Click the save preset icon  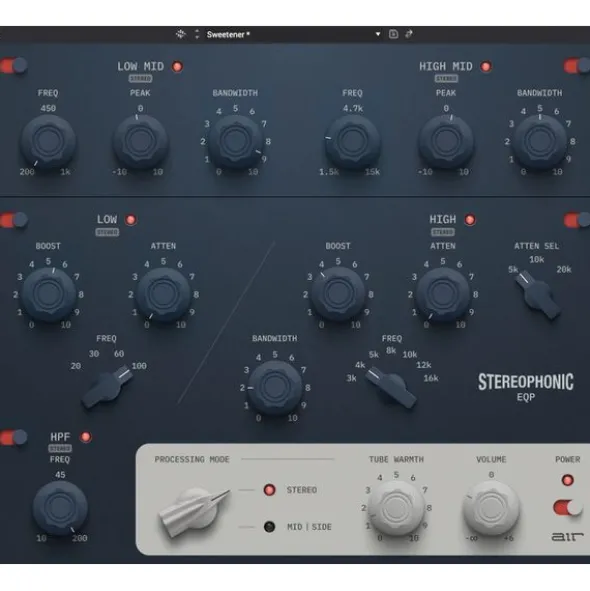pyautogui.click(x=393, y=34)
